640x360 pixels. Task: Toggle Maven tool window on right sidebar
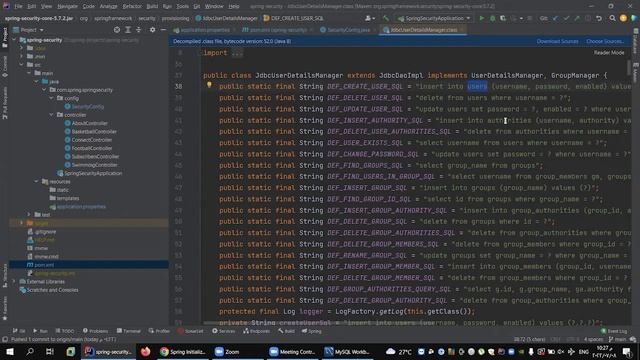pyautogui.click(x=636, y=73)
